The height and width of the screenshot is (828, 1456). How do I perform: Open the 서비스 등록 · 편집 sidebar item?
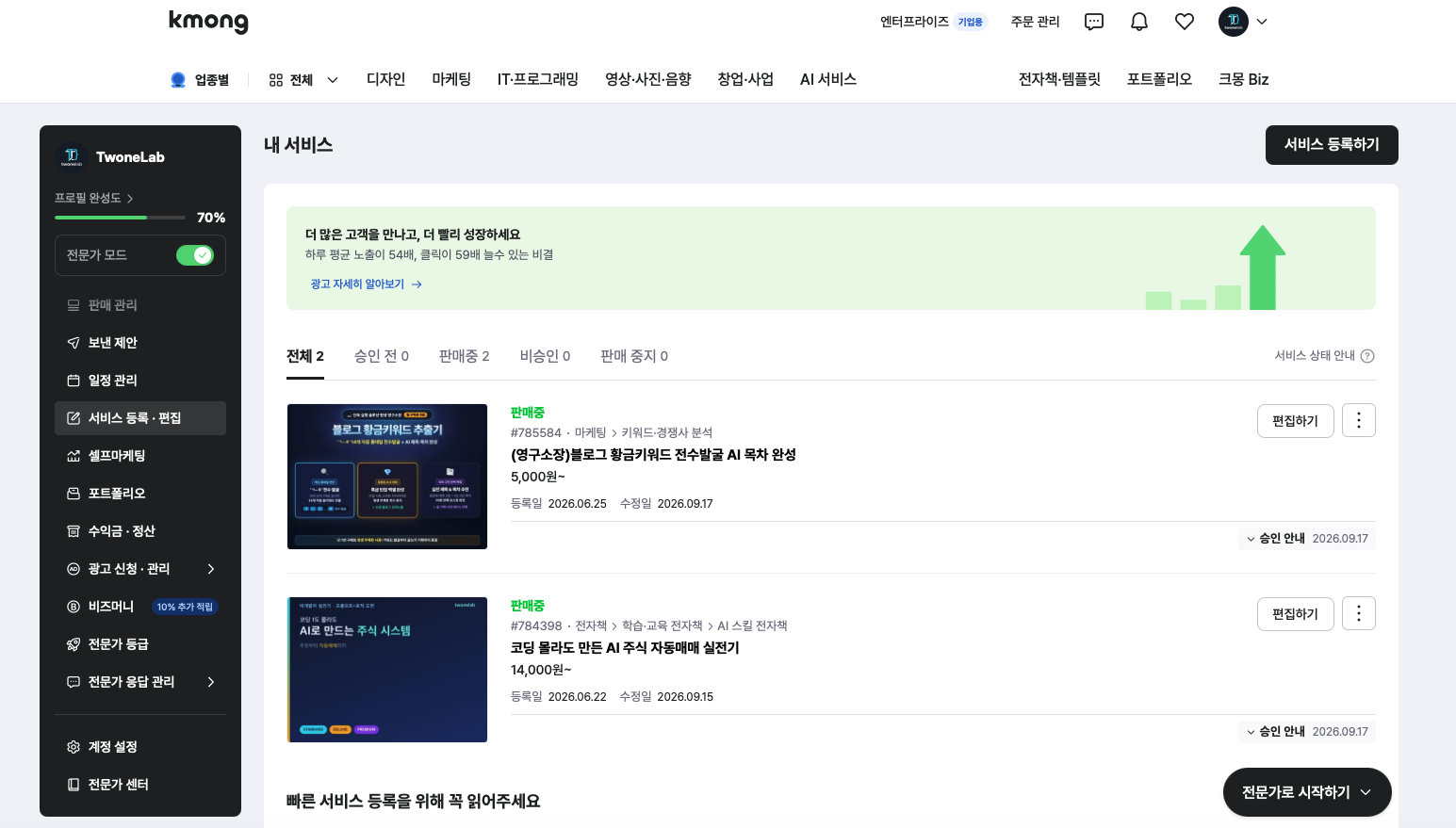140,418
